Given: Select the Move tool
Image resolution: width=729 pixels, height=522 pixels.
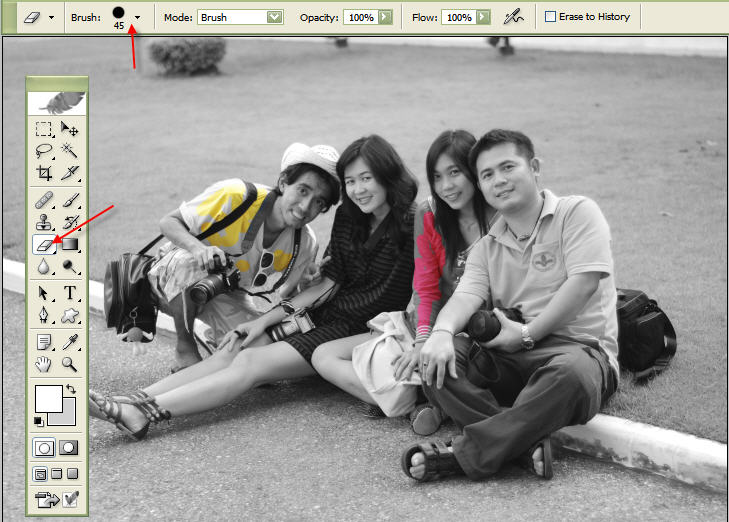Looking at the screenshot, I should click(70, 129).
